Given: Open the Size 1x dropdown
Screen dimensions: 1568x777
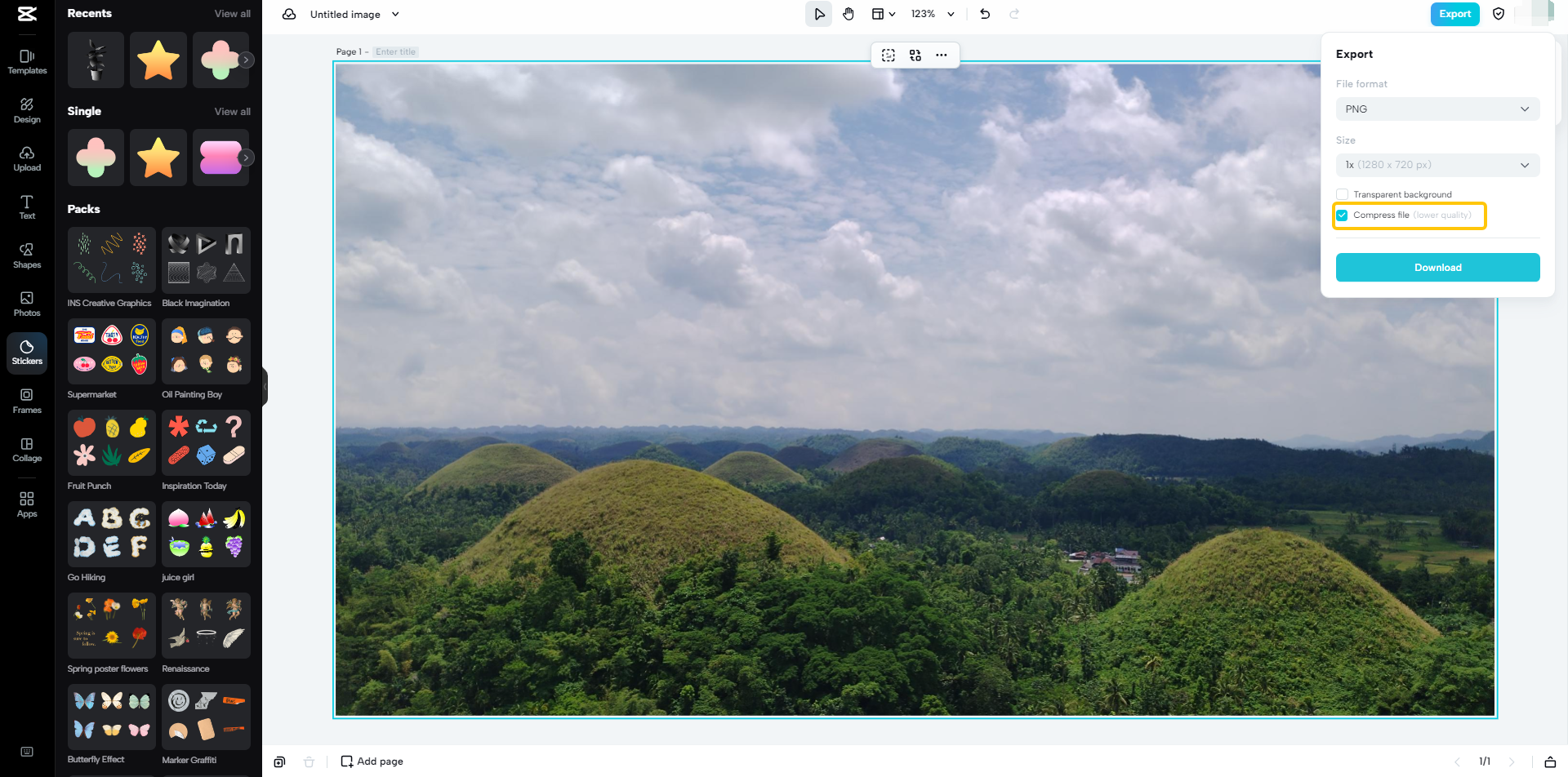Looking at the screenshot, I should tap(1437, 165).
